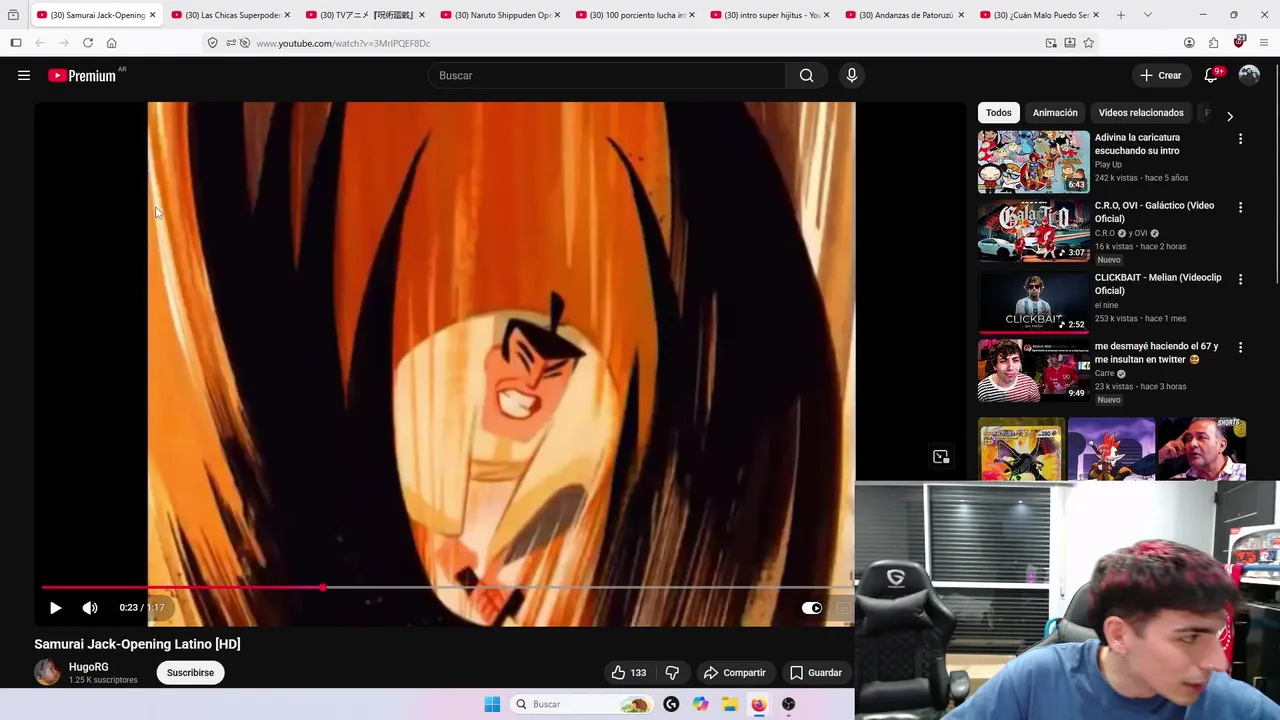Open browser application menu
Image resolution: width=1280 pixels, height=720 pixels.
[x=1264, y=43]
